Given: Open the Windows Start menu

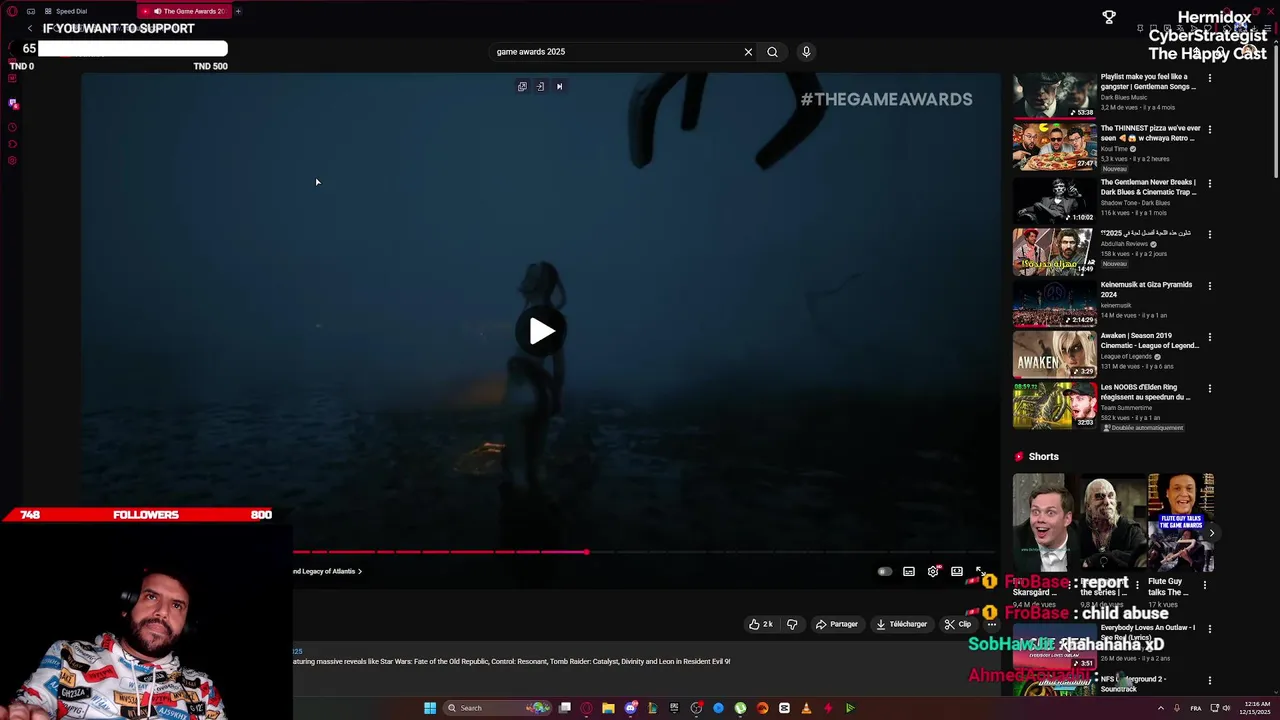Looking at the screenshot, I should click(x=430, y=708).
